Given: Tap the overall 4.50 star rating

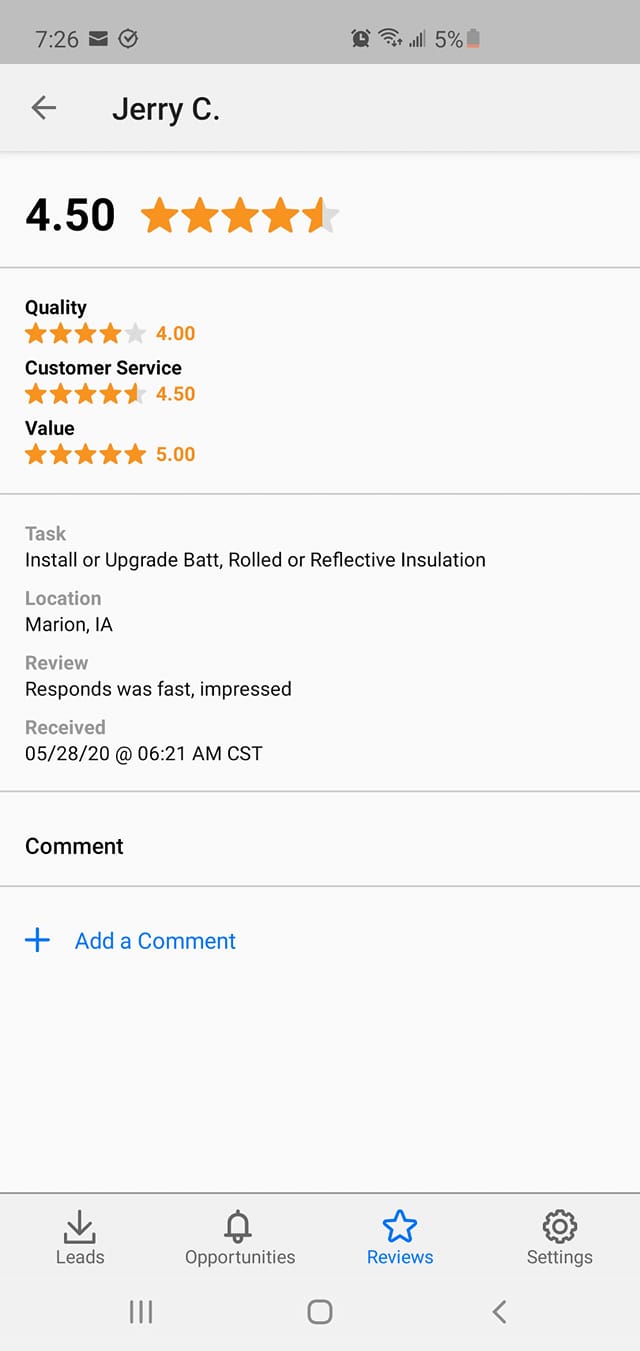Looking at the screenshot, I should click(240, 215).
